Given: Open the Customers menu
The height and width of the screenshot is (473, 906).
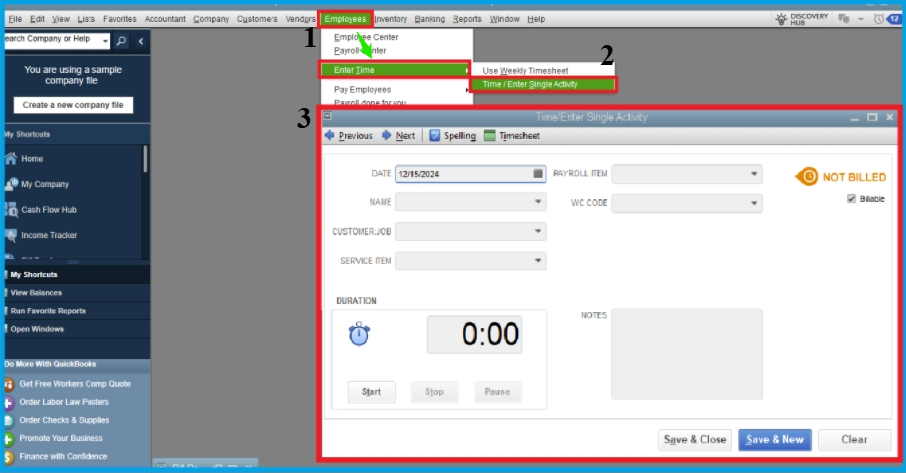Looking at the screenshot, I should click(x=257, y=19).
